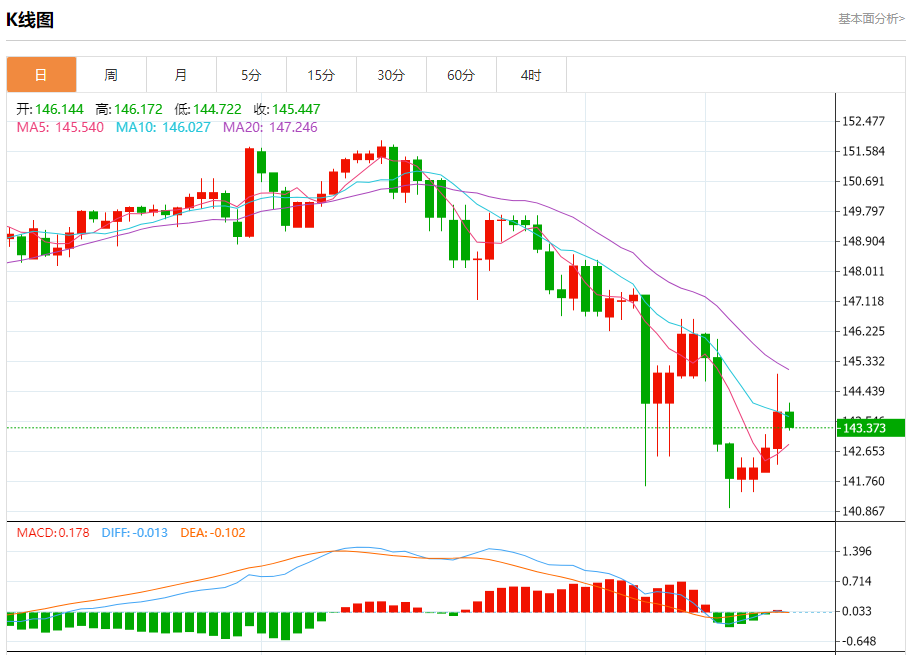Click the DIFF:-0.013 indicator label

click(x=134, y=532)
